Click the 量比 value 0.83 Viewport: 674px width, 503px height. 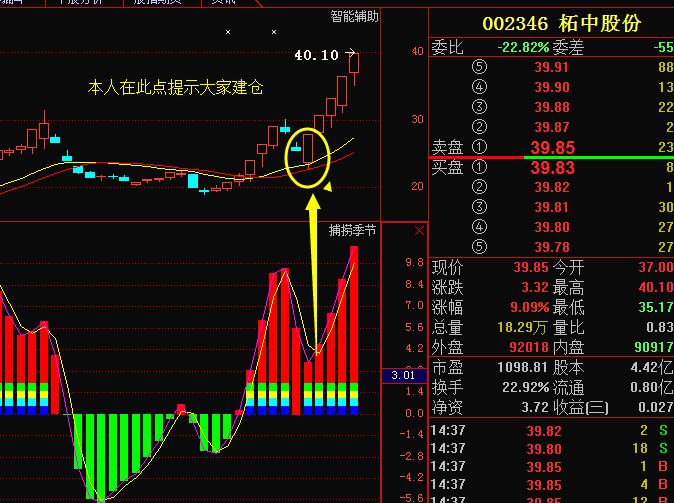(x=660, y=328)
